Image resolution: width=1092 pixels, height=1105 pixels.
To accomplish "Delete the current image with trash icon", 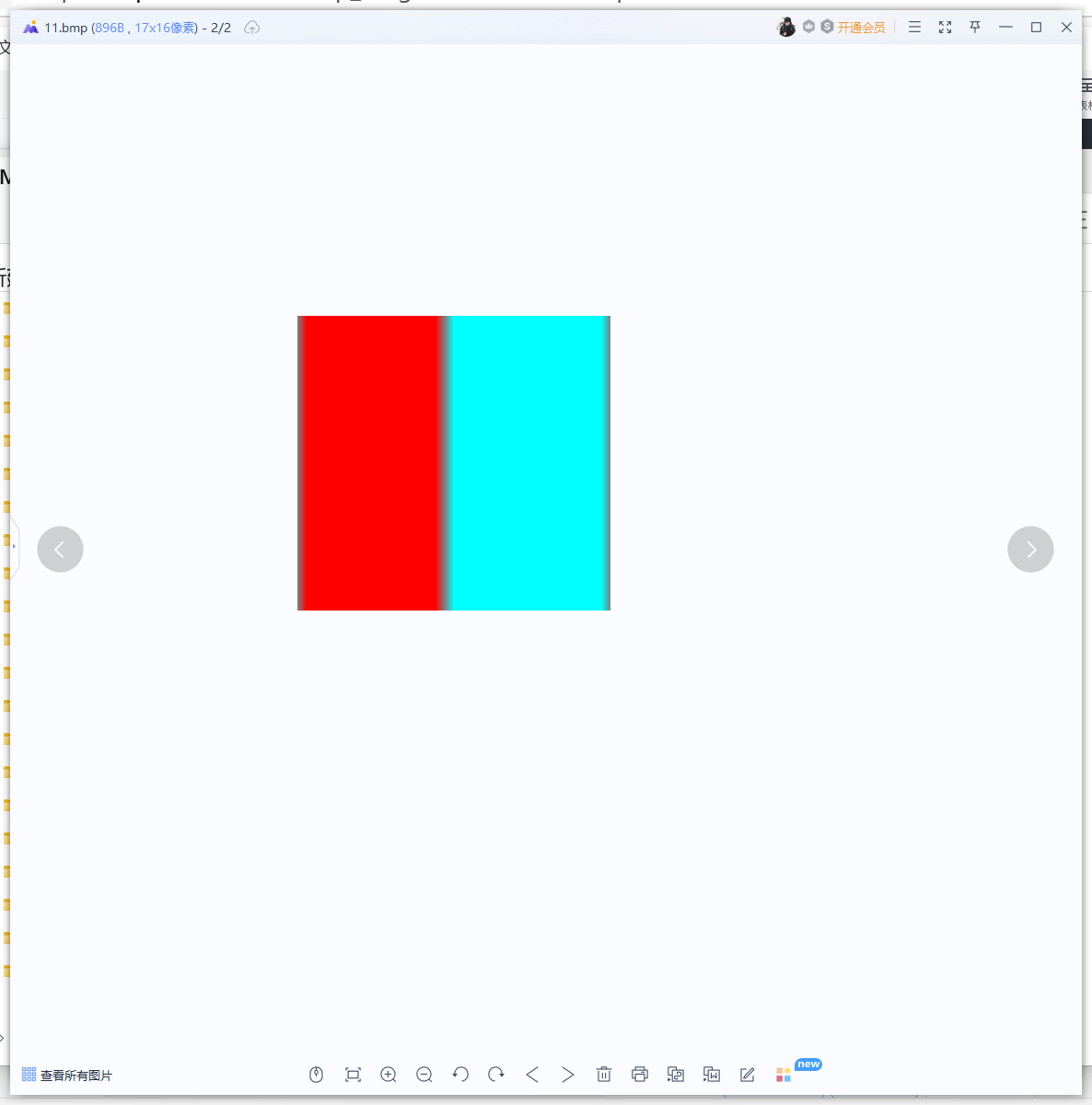I will point(604,1075).
